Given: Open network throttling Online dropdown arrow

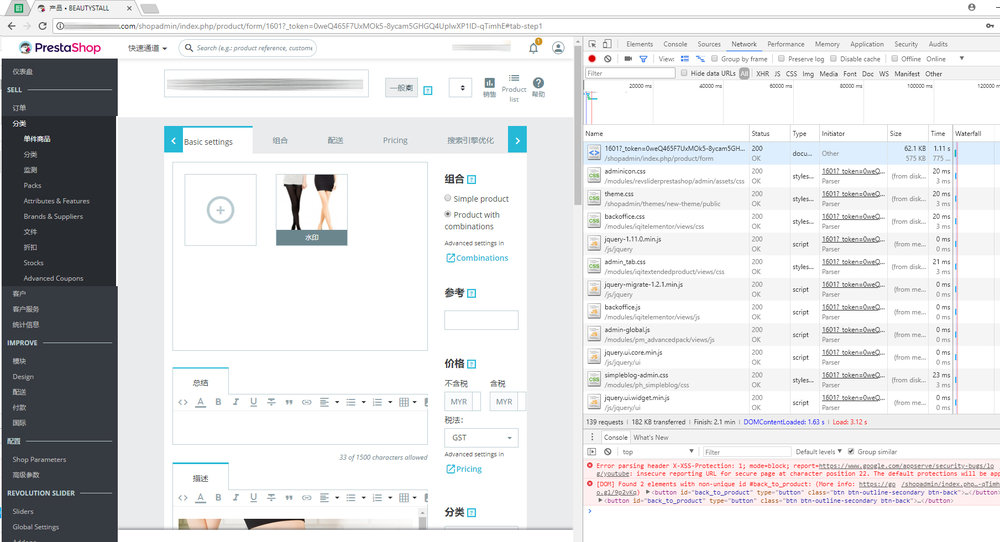Looking at the screenshot, I should [x=962, y=59].
